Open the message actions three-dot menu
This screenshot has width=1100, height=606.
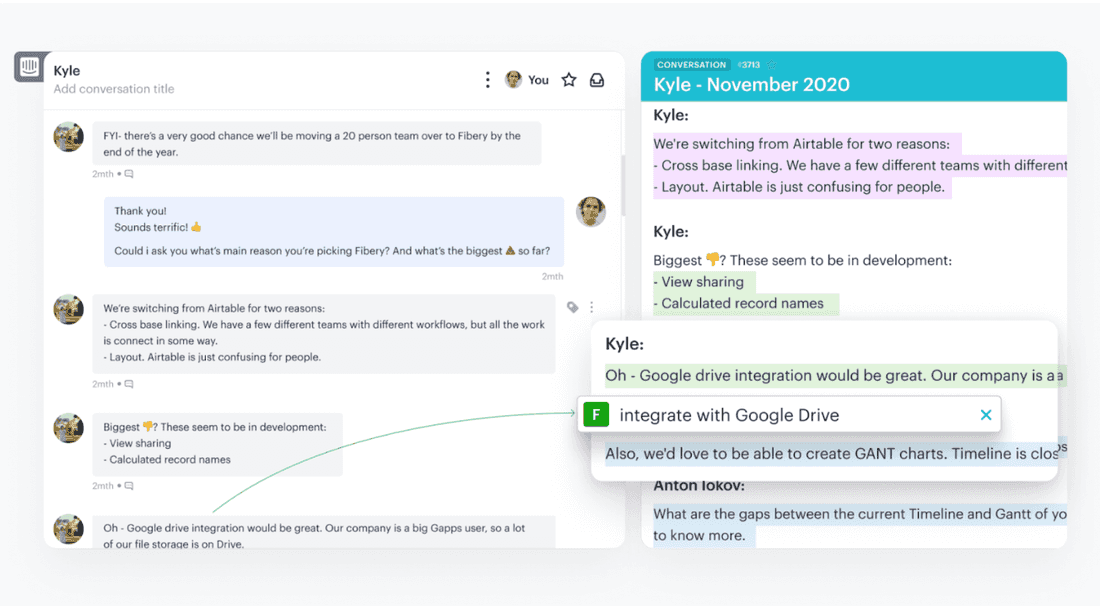pos(592,307)
